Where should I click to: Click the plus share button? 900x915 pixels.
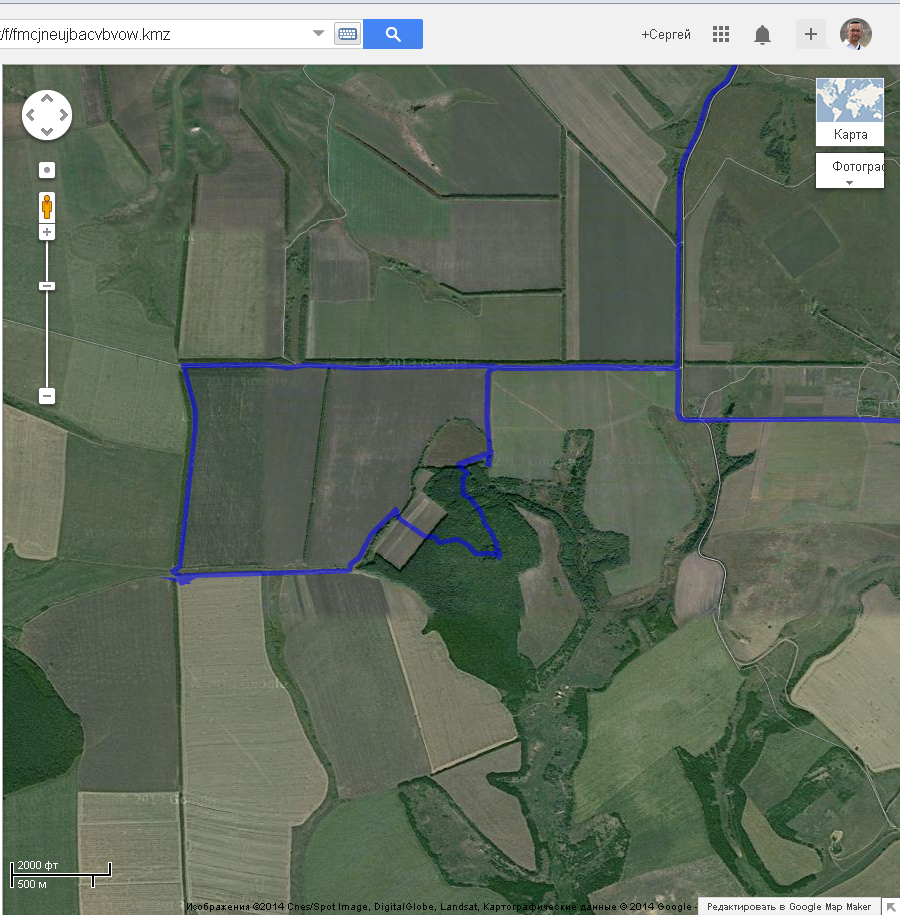pos(810,34)
